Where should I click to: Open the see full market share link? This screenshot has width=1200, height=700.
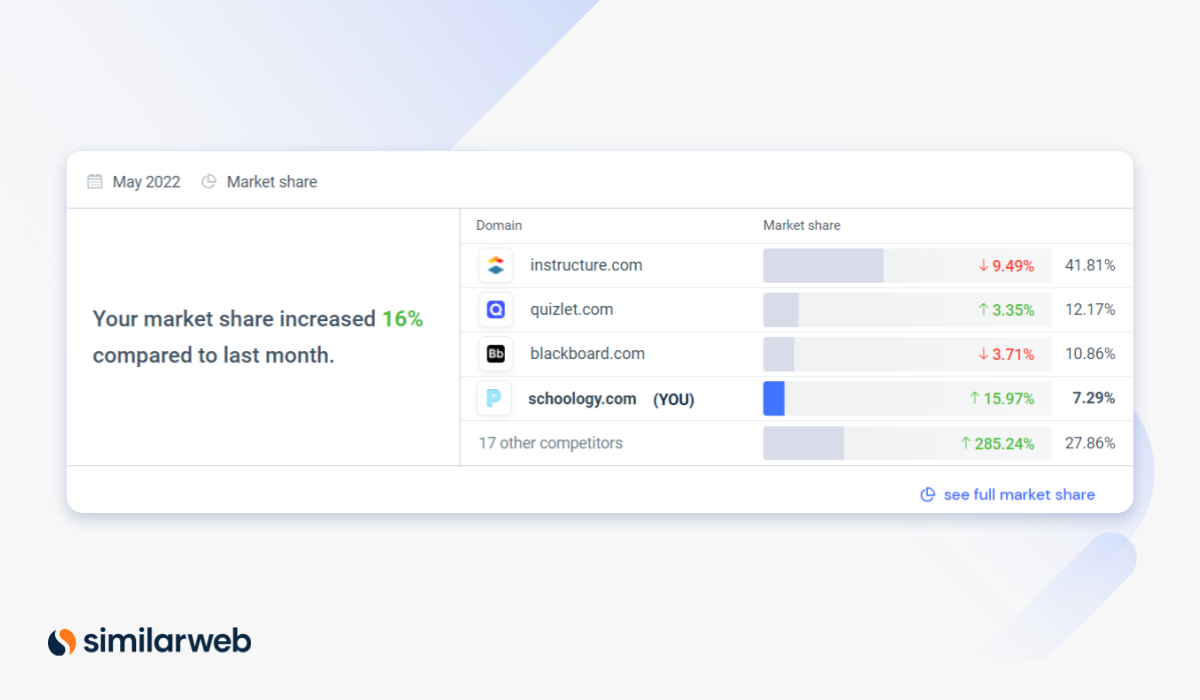(x=1008, y=495)
